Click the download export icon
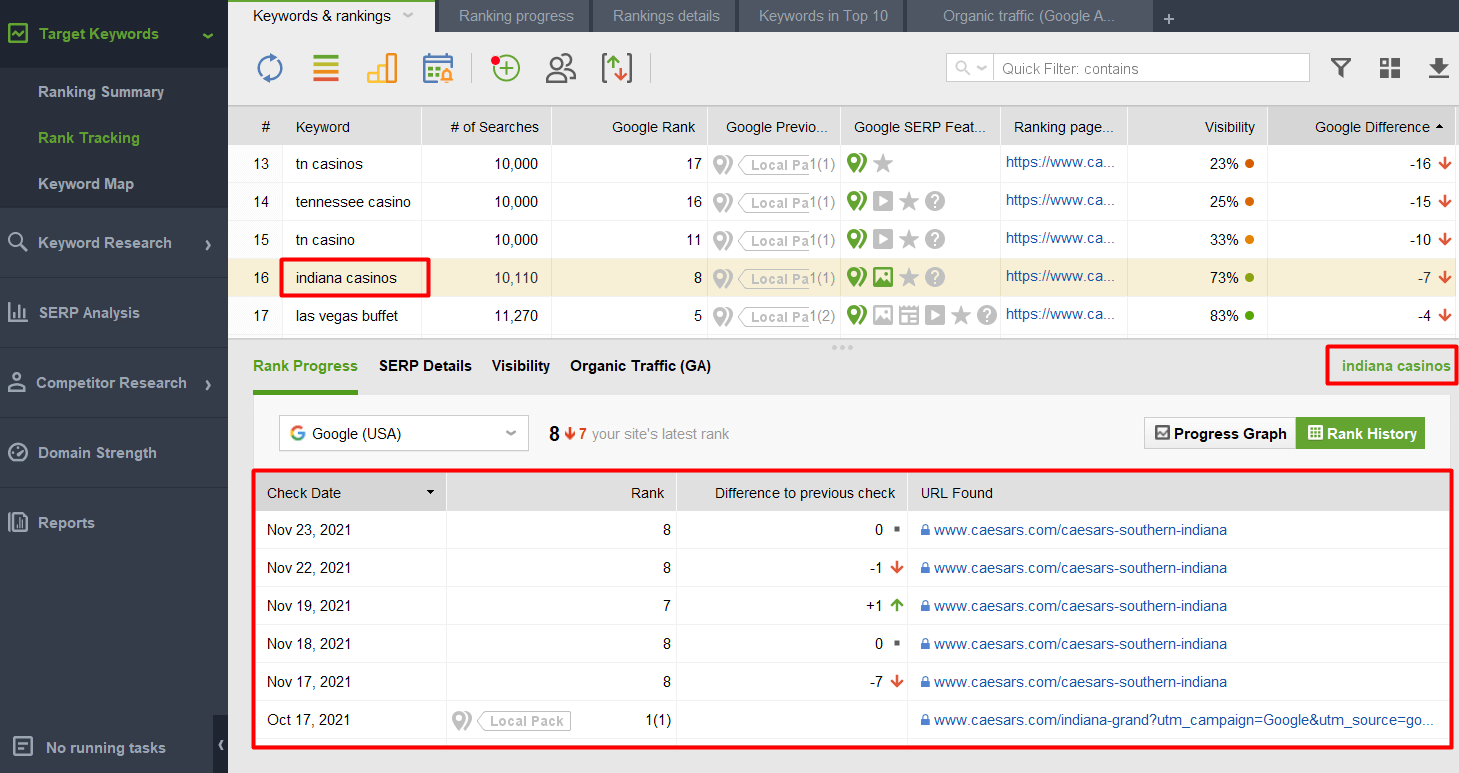Viewport: 1459px width, 773px height. click(x=1438, y=68)
